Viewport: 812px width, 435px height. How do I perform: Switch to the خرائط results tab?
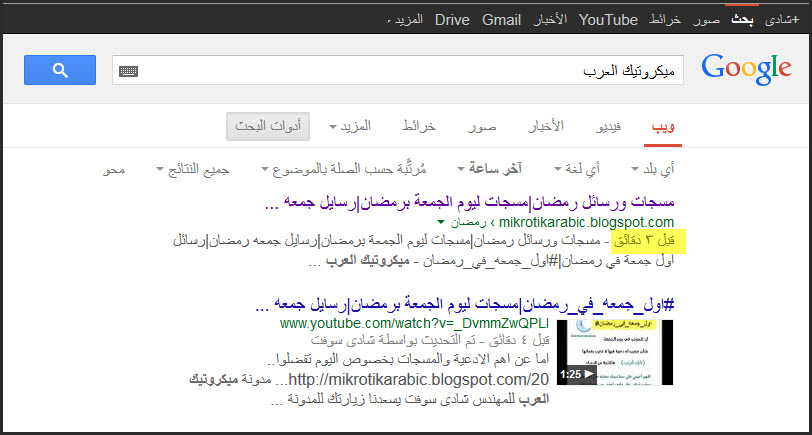click(x=419, y=126)
